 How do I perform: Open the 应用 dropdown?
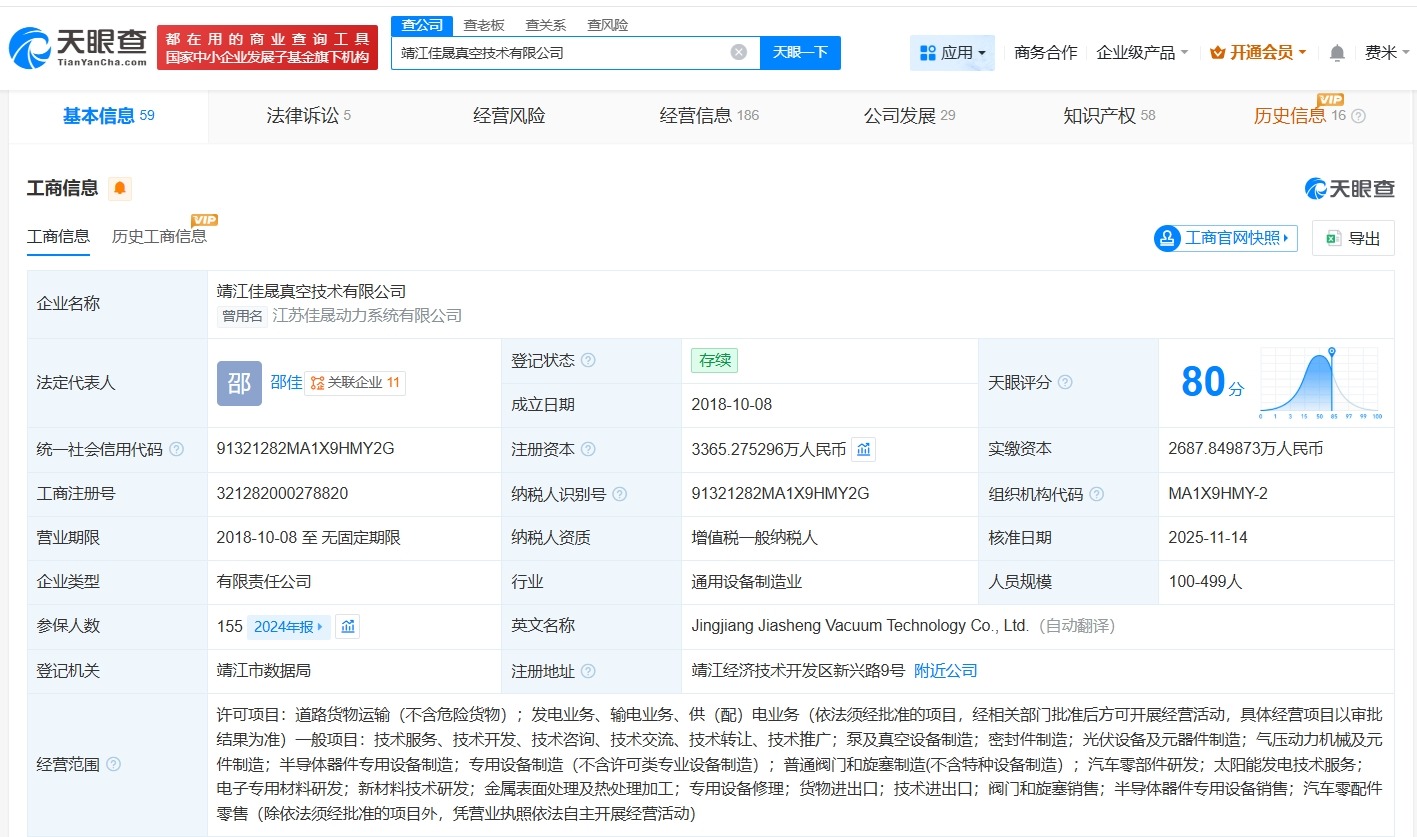tap(952, 52)
